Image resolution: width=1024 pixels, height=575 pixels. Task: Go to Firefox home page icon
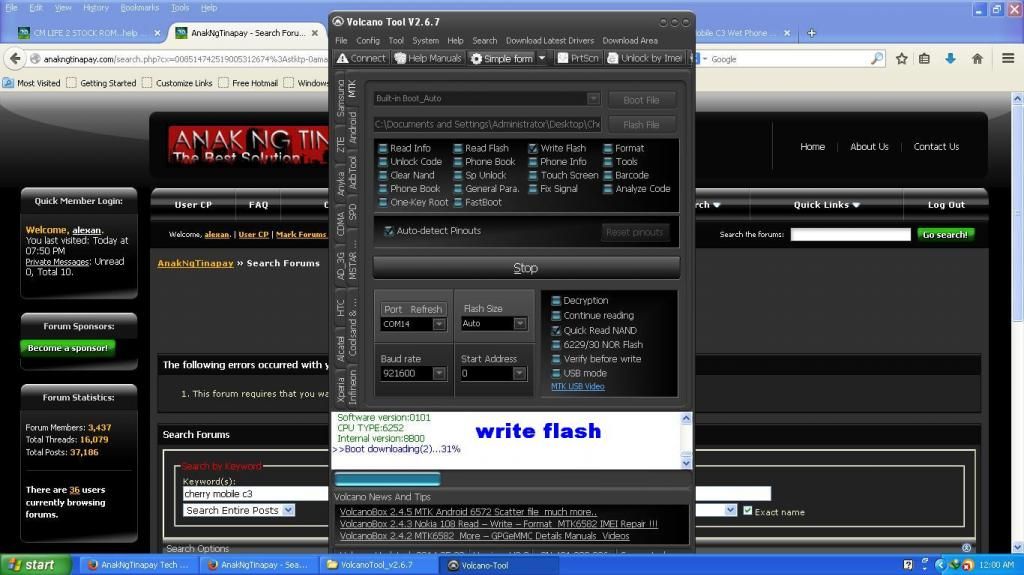977,59
